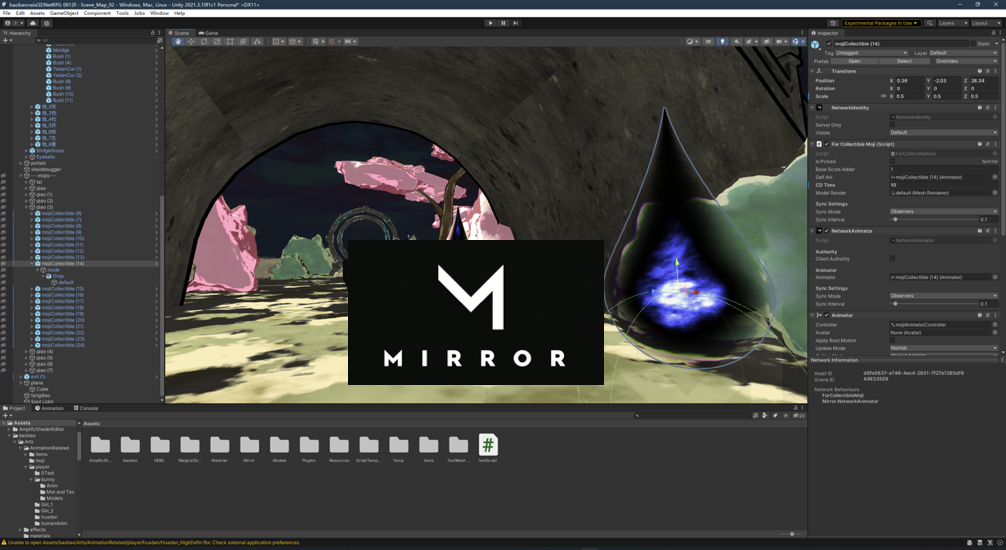The image size is (1006, 550).
Task: Click object picker for Self Ani field
Action: click(x=995, y=177)
